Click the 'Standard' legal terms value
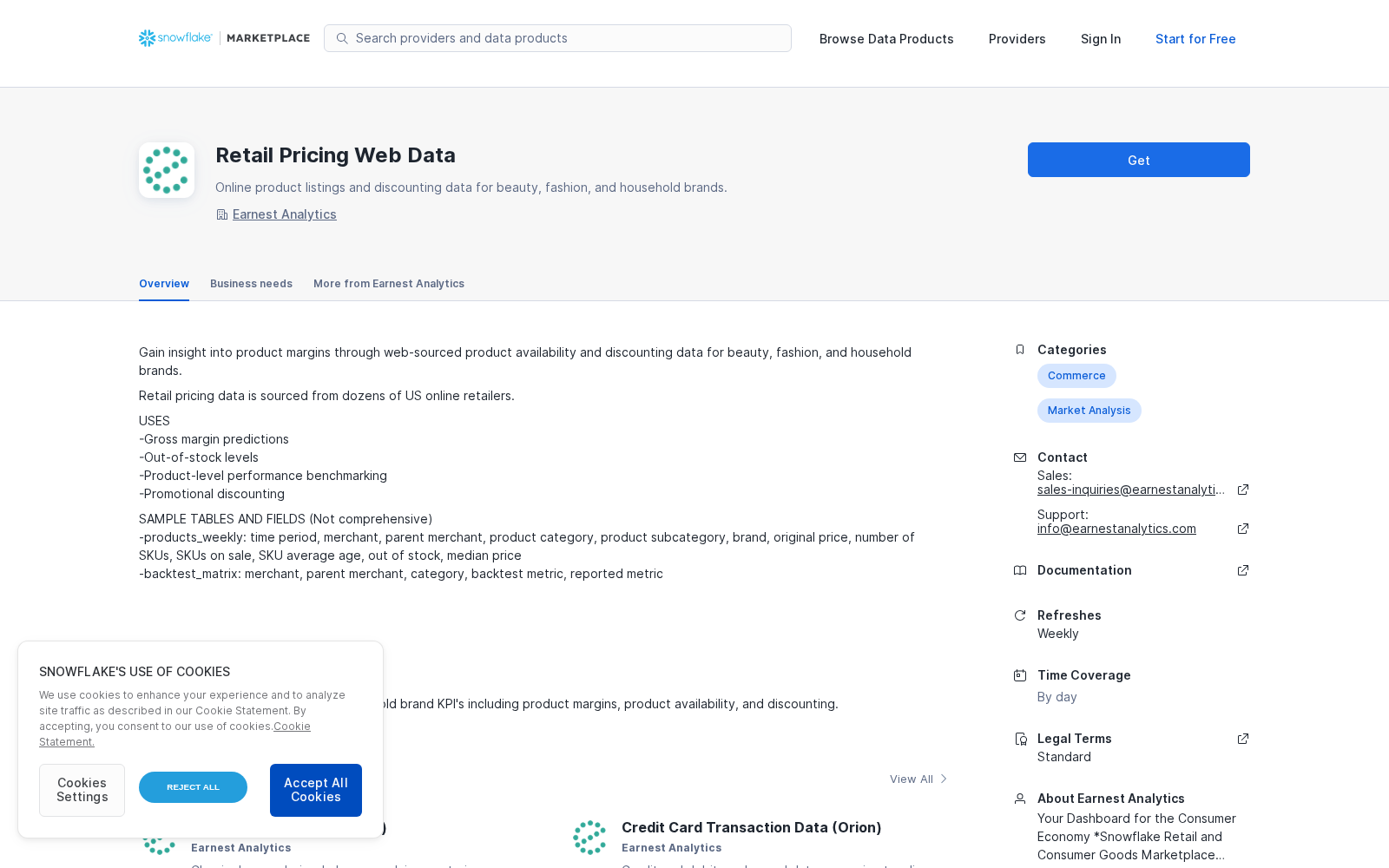The height and width of the screenshot is (868, 1389). coord(1064,757)
